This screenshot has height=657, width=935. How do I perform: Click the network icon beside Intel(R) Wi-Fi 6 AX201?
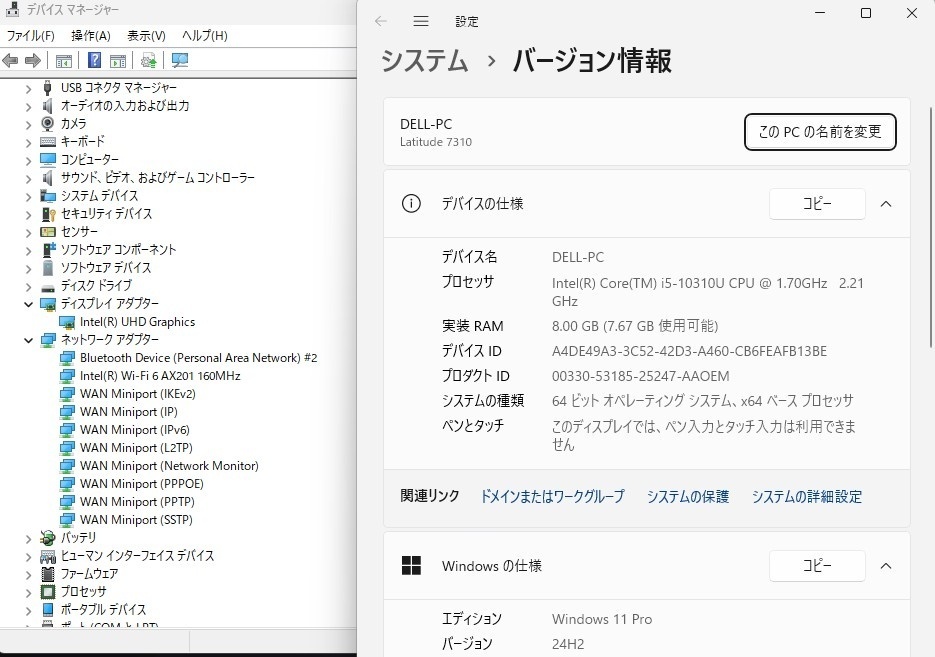(x=67, y=376)
